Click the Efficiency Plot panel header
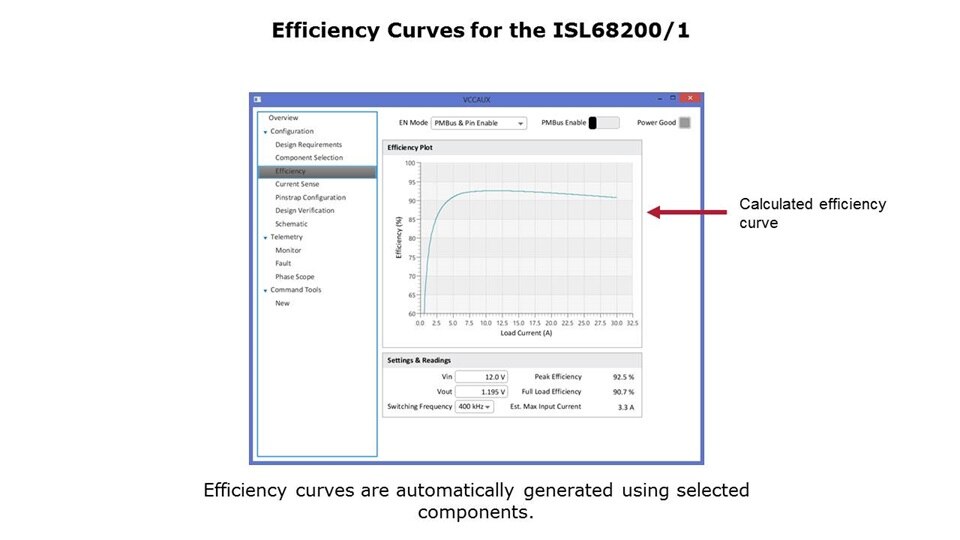The height and width of the screenshot is (540, 960). coord(512,148)
